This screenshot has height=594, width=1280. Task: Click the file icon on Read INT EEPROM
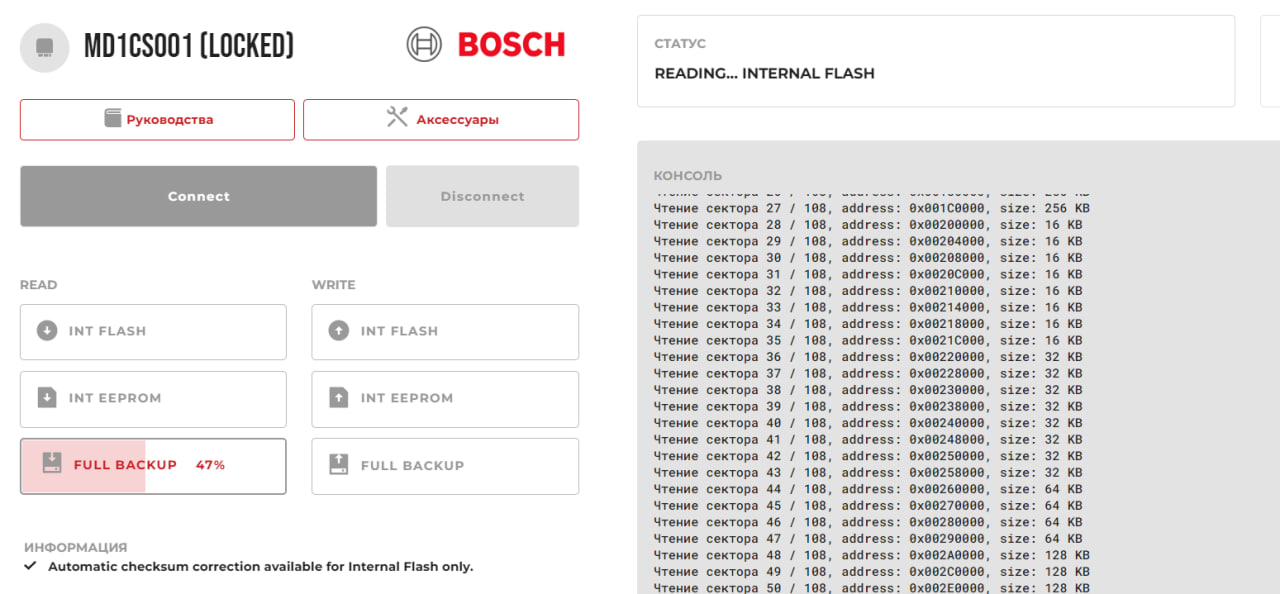[47, 398]
